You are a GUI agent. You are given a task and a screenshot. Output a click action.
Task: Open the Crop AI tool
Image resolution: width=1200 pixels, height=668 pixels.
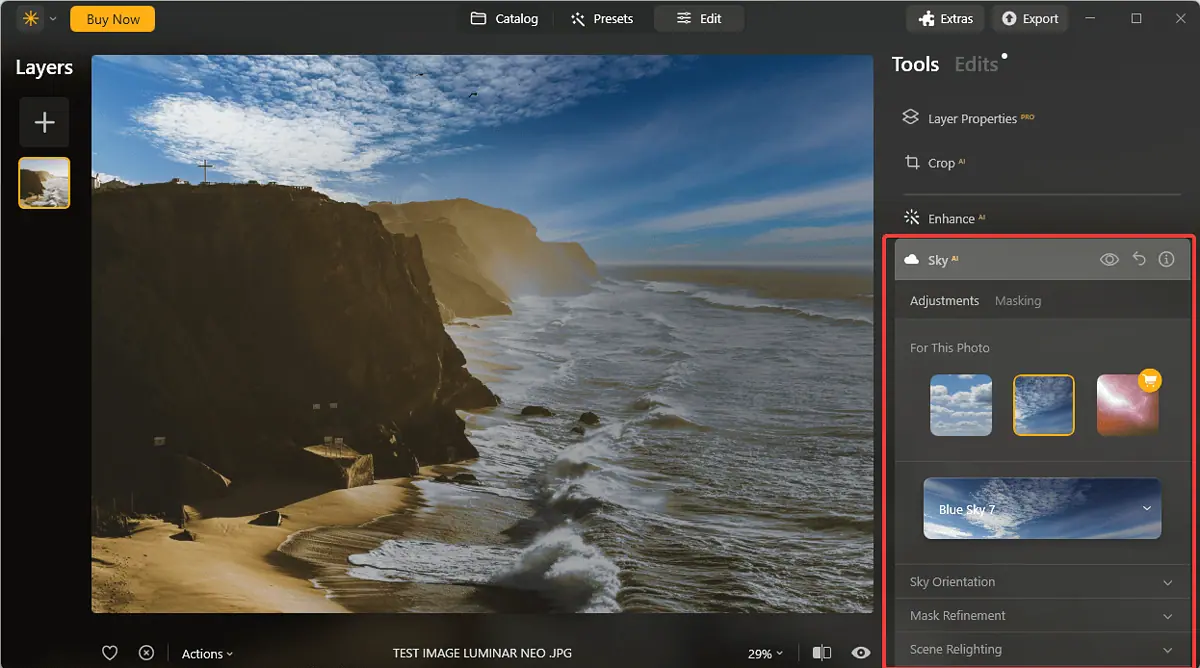tap(940, 163)
